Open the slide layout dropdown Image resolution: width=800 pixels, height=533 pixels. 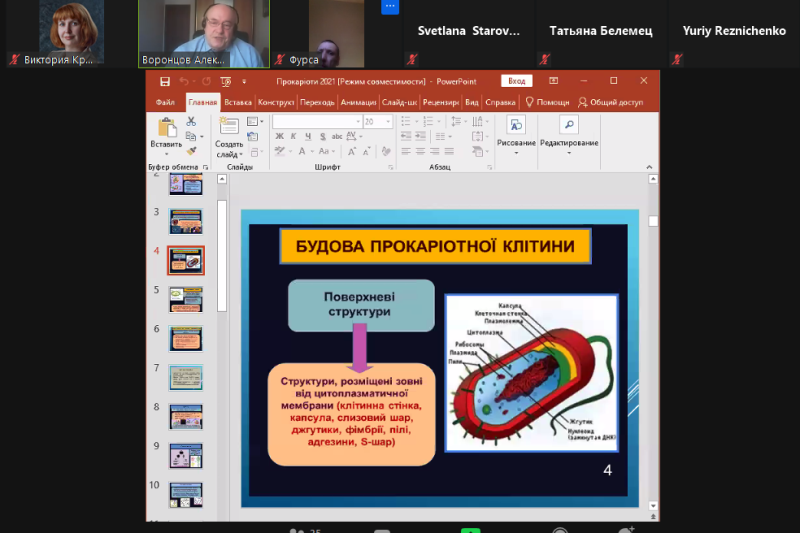[255, 121]
